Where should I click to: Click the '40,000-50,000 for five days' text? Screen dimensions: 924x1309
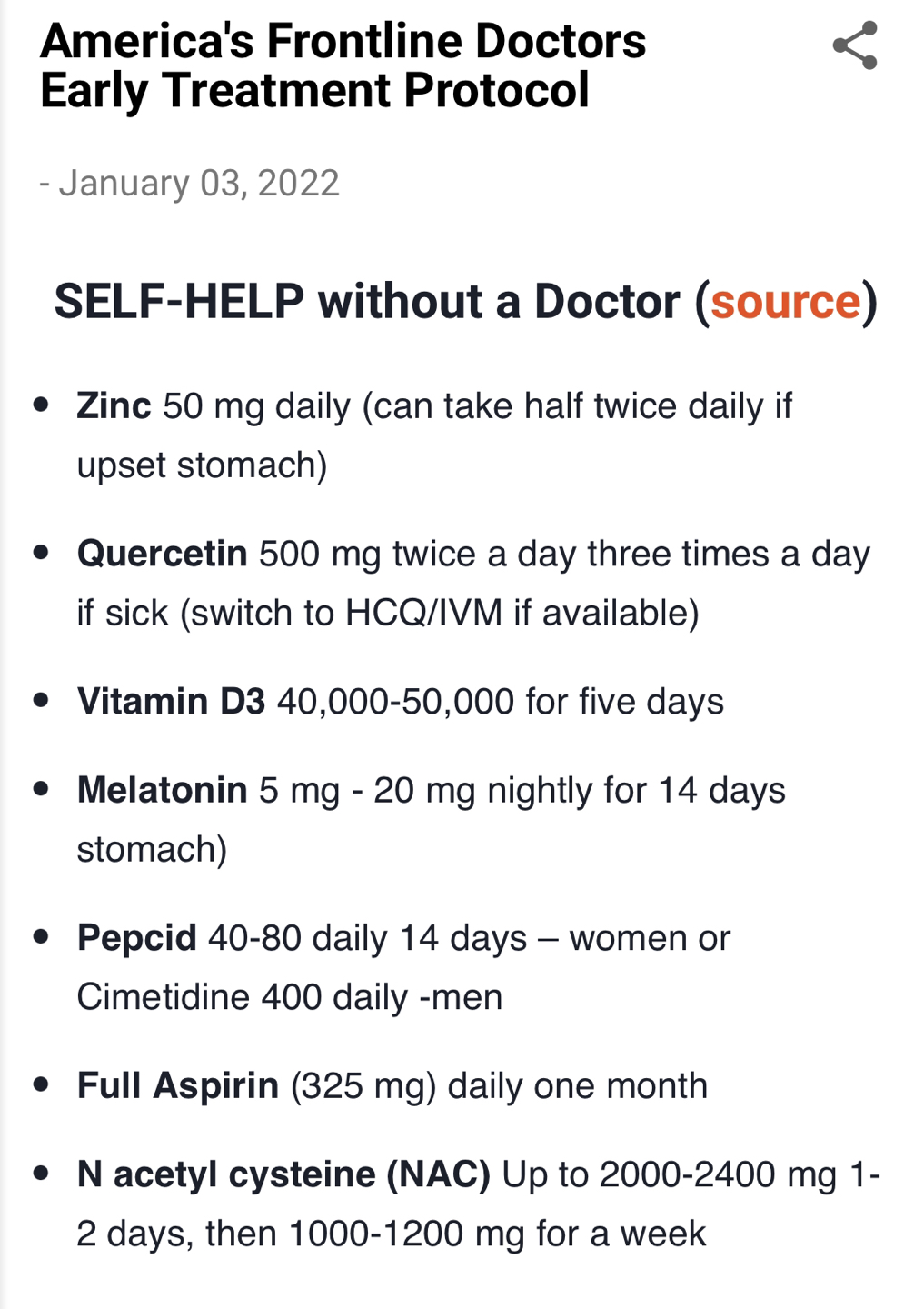[x=501, y=702]
